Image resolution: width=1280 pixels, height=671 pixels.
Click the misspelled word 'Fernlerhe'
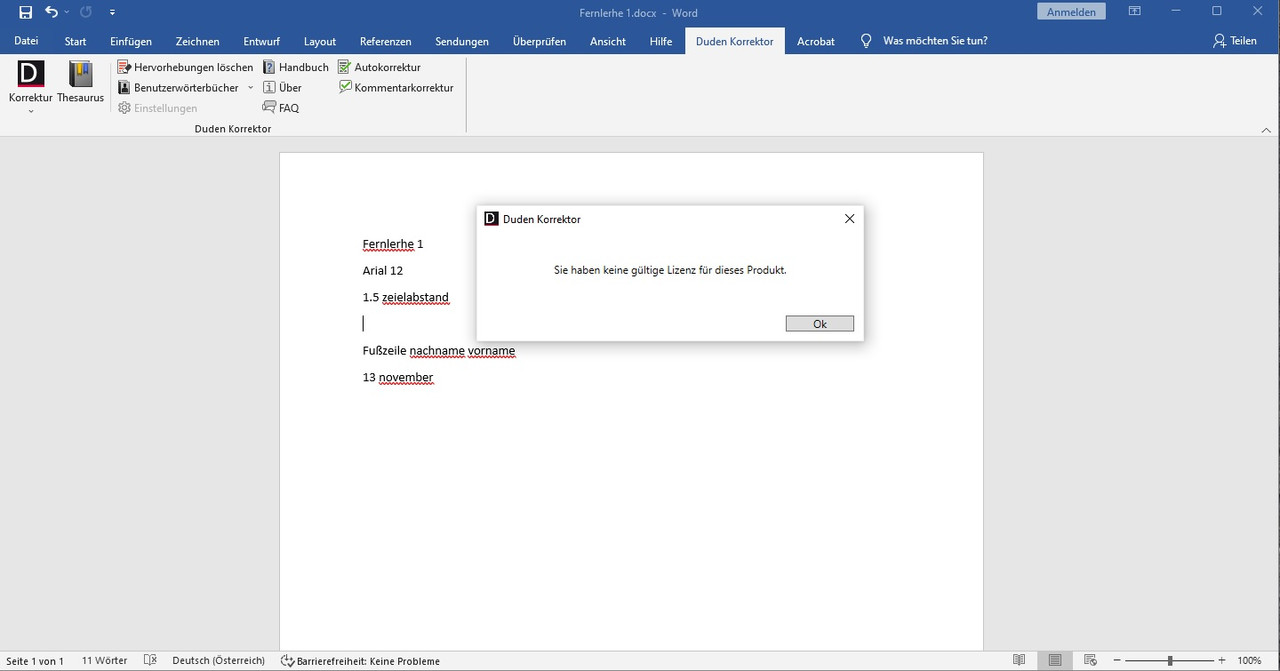388,244
